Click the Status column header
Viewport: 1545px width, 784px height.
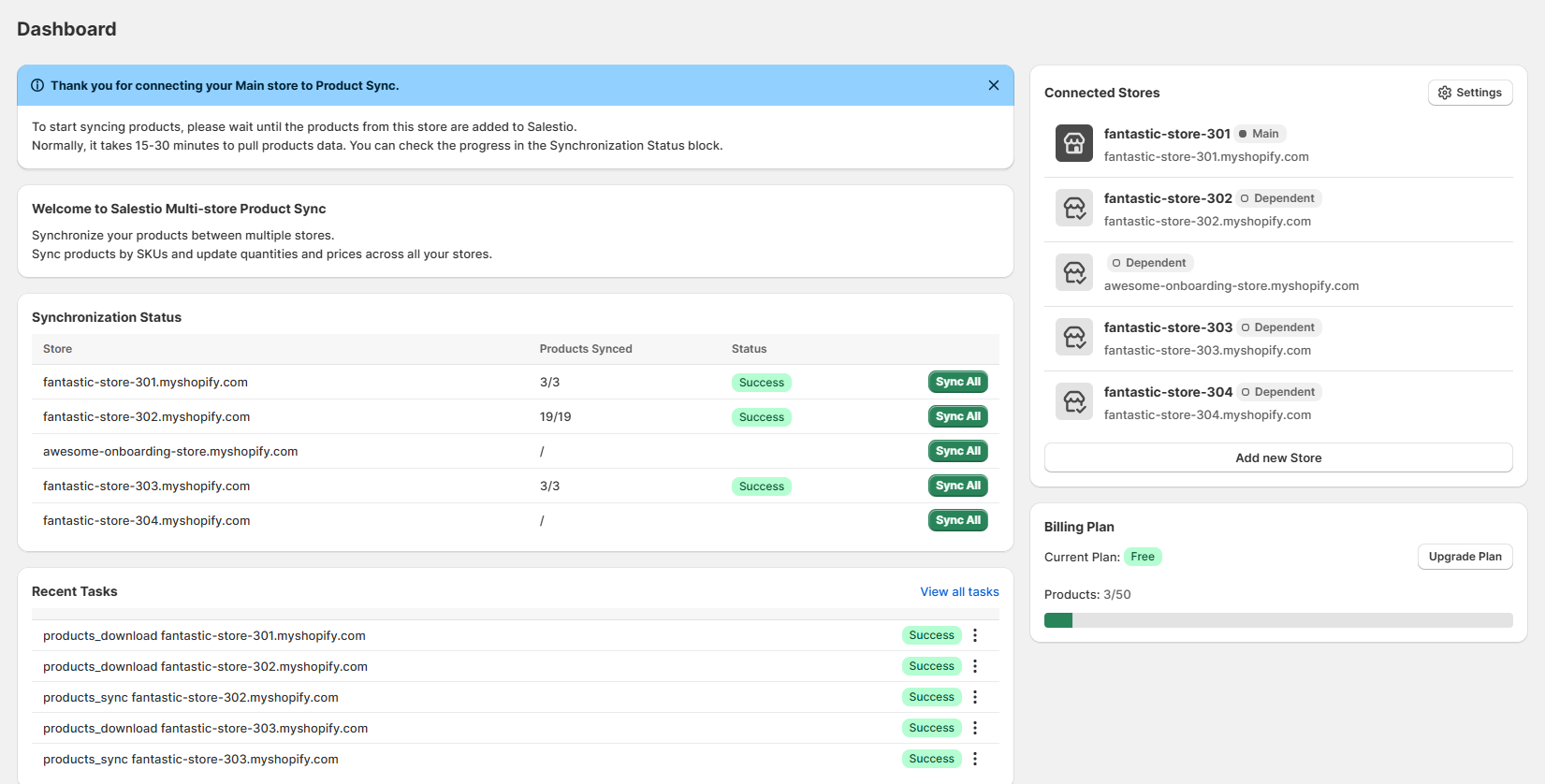(x=749, y=349)
